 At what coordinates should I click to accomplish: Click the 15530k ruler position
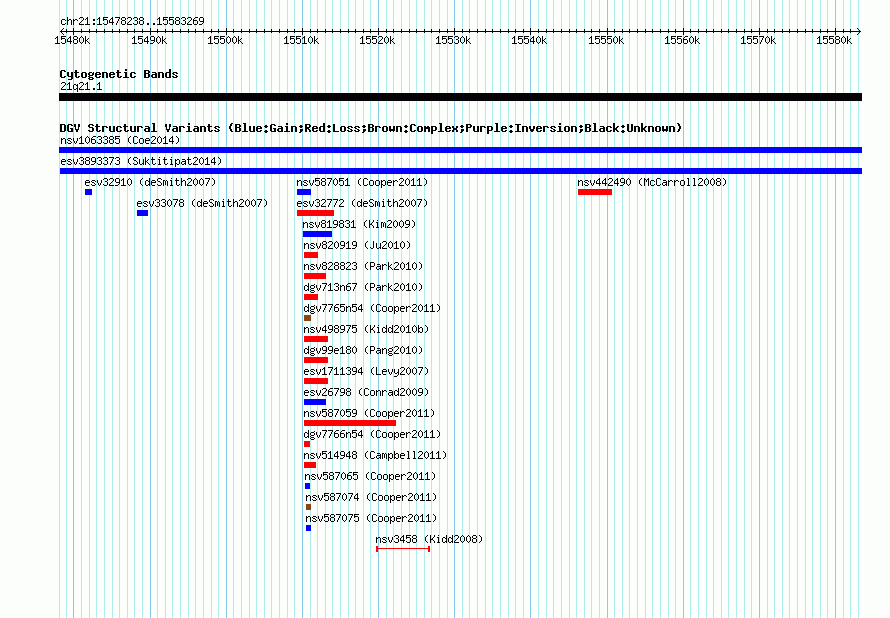pyautogui.click(x=453, y=40)
